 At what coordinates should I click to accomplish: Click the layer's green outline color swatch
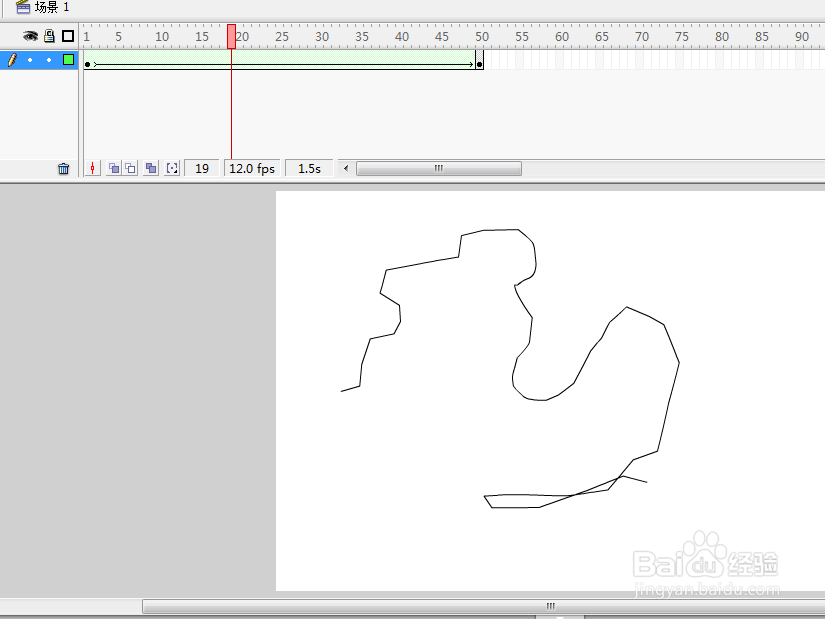(x=68, y=59)
